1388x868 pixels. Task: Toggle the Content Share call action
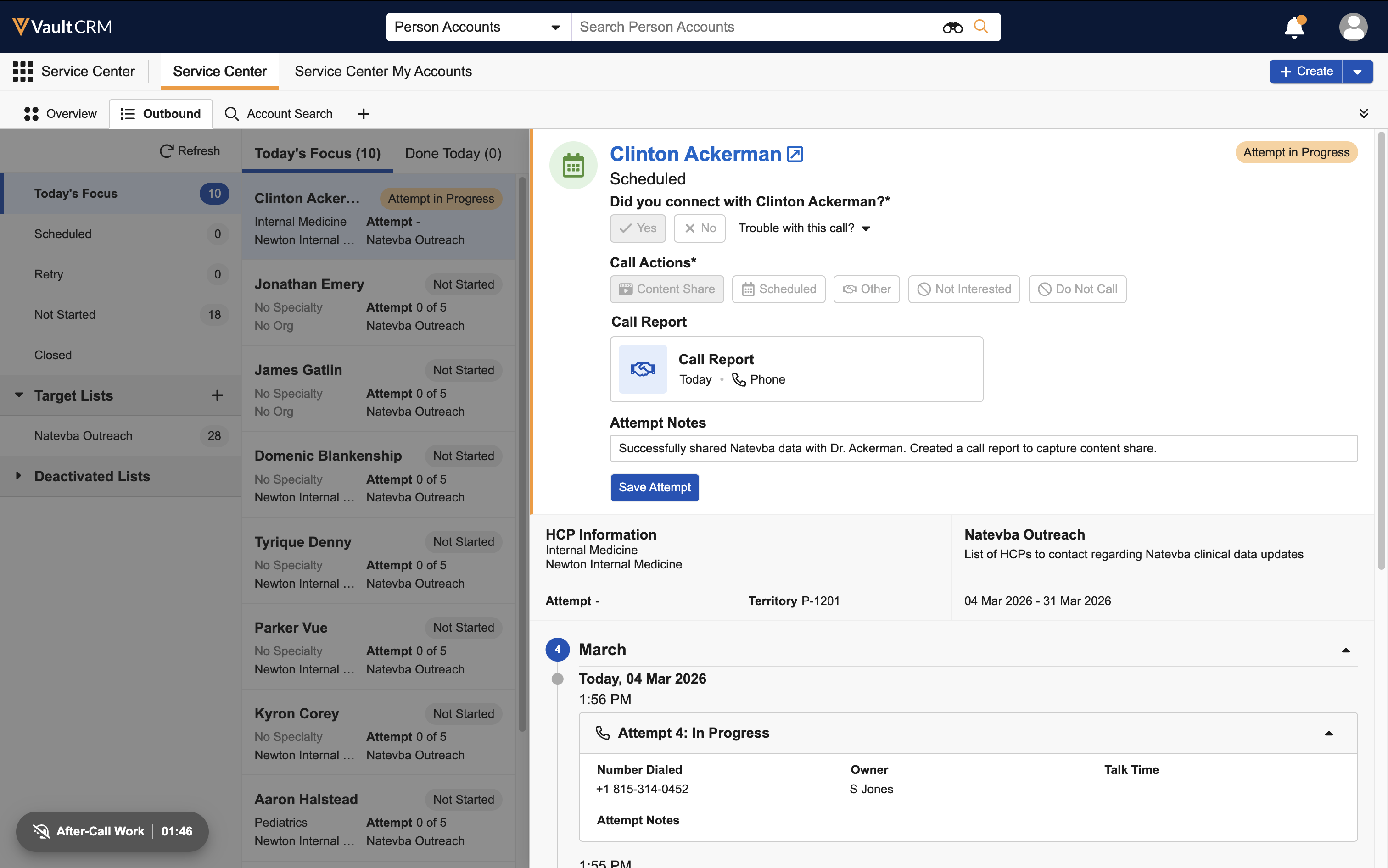(x=666, y=289)
